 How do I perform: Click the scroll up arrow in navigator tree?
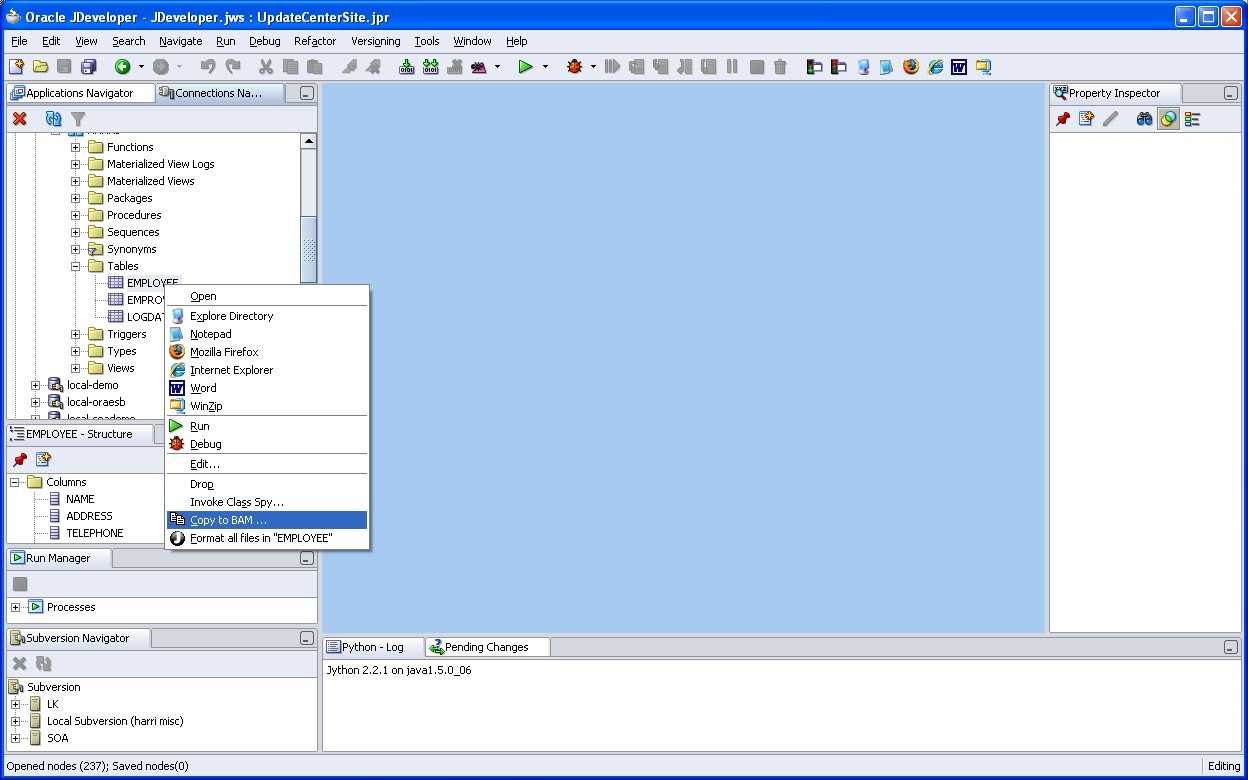coord(308,141)
